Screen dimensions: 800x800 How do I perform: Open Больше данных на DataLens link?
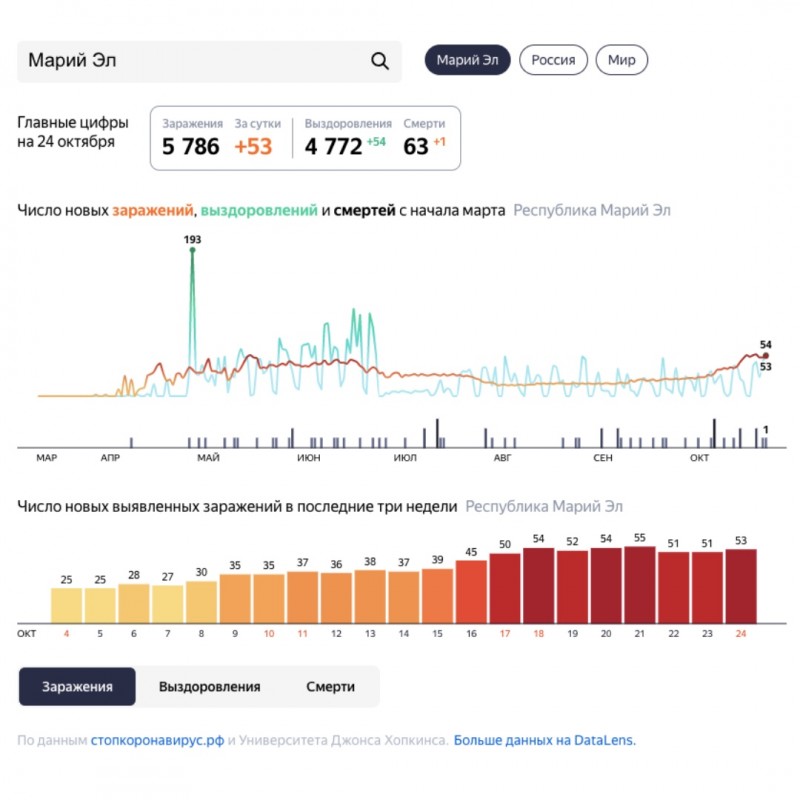click(545, 741)
